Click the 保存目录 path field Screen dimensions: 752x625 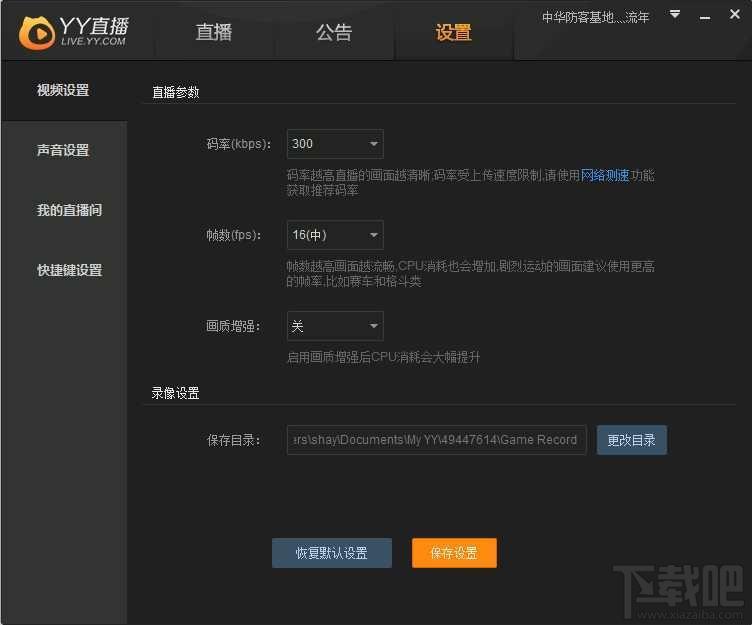[436, 440]
